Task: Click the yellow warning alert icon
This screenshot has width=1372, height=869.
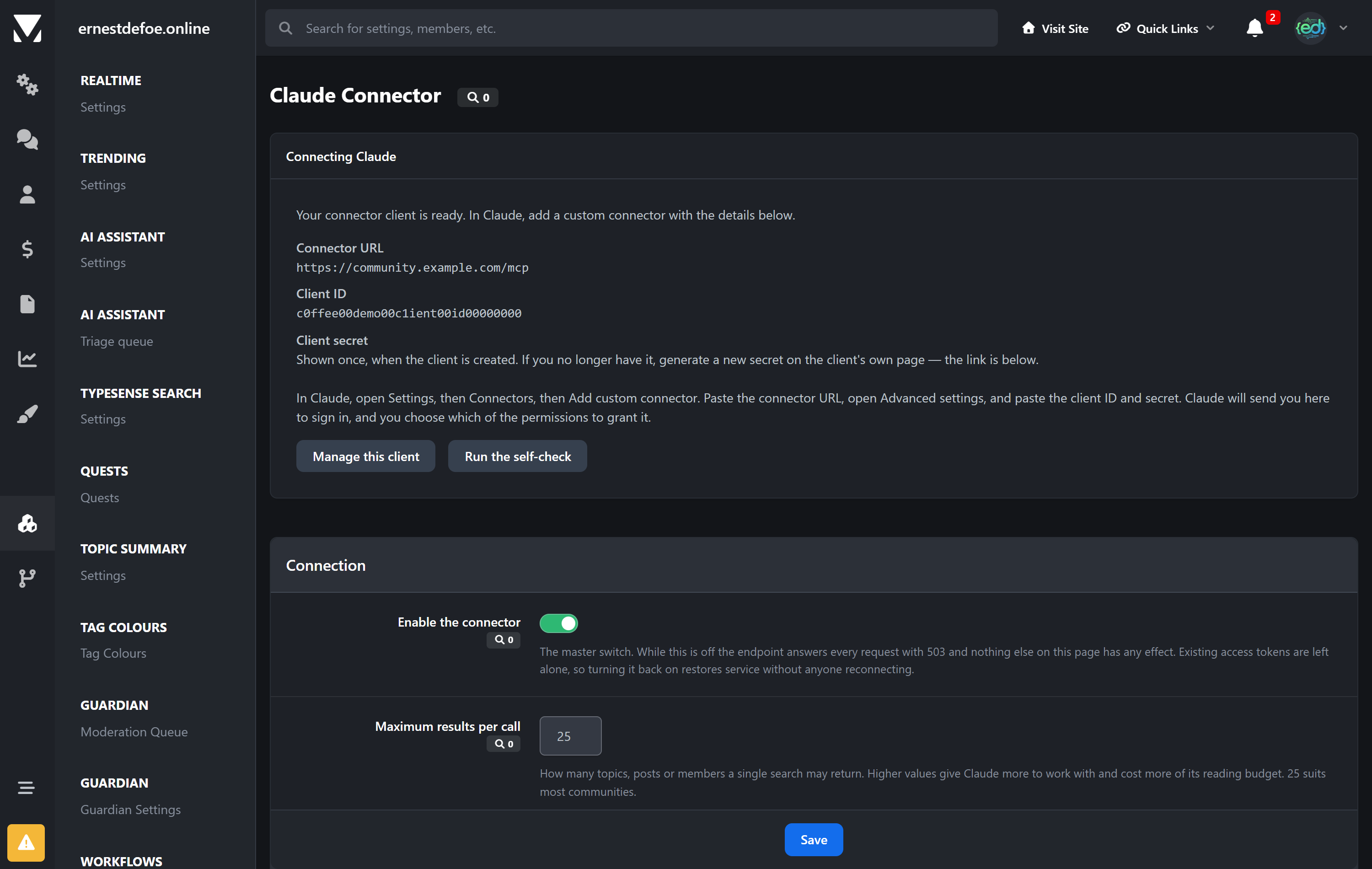Action: (x=26, y=842)
